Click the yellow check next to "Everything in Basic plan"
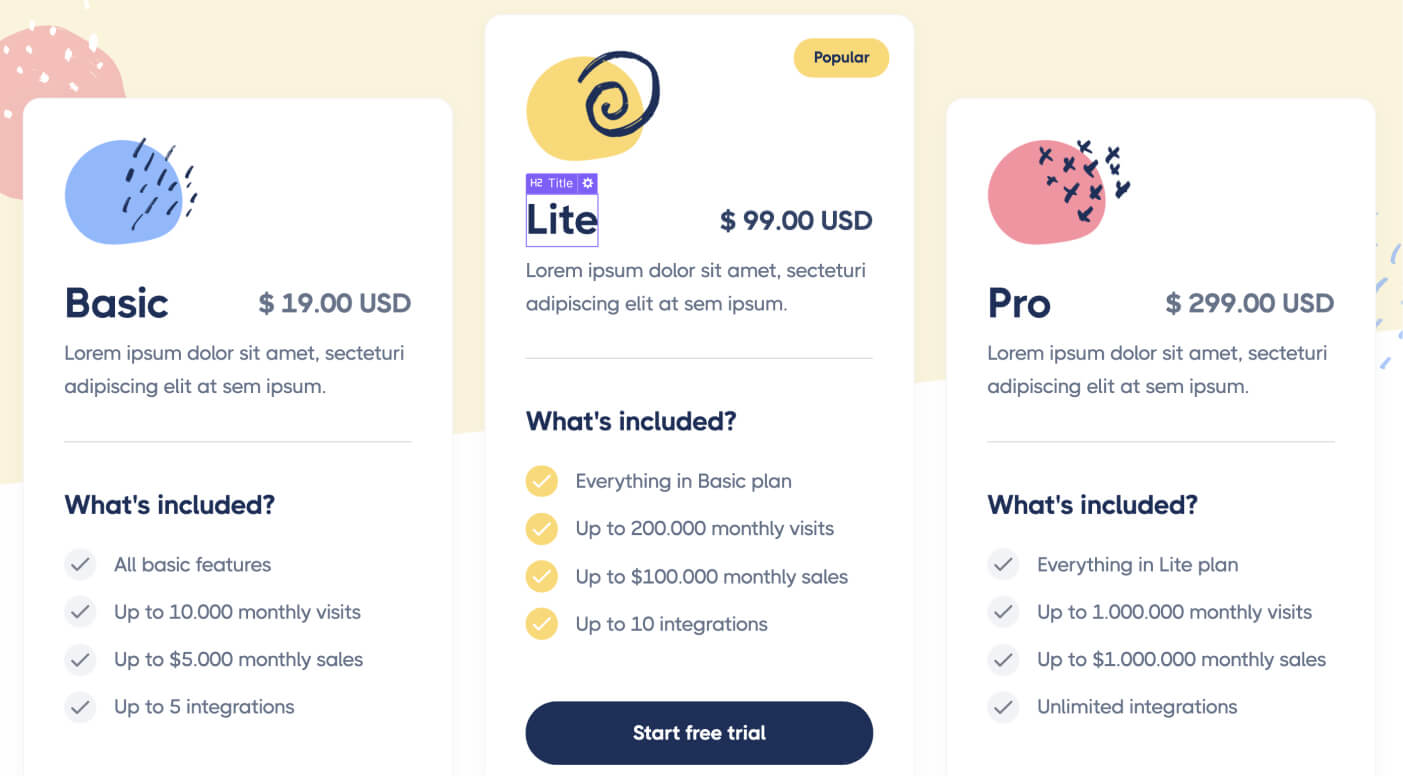Image resolution: width=1403 pixels, height=776 pixels. tap(541, 481)
